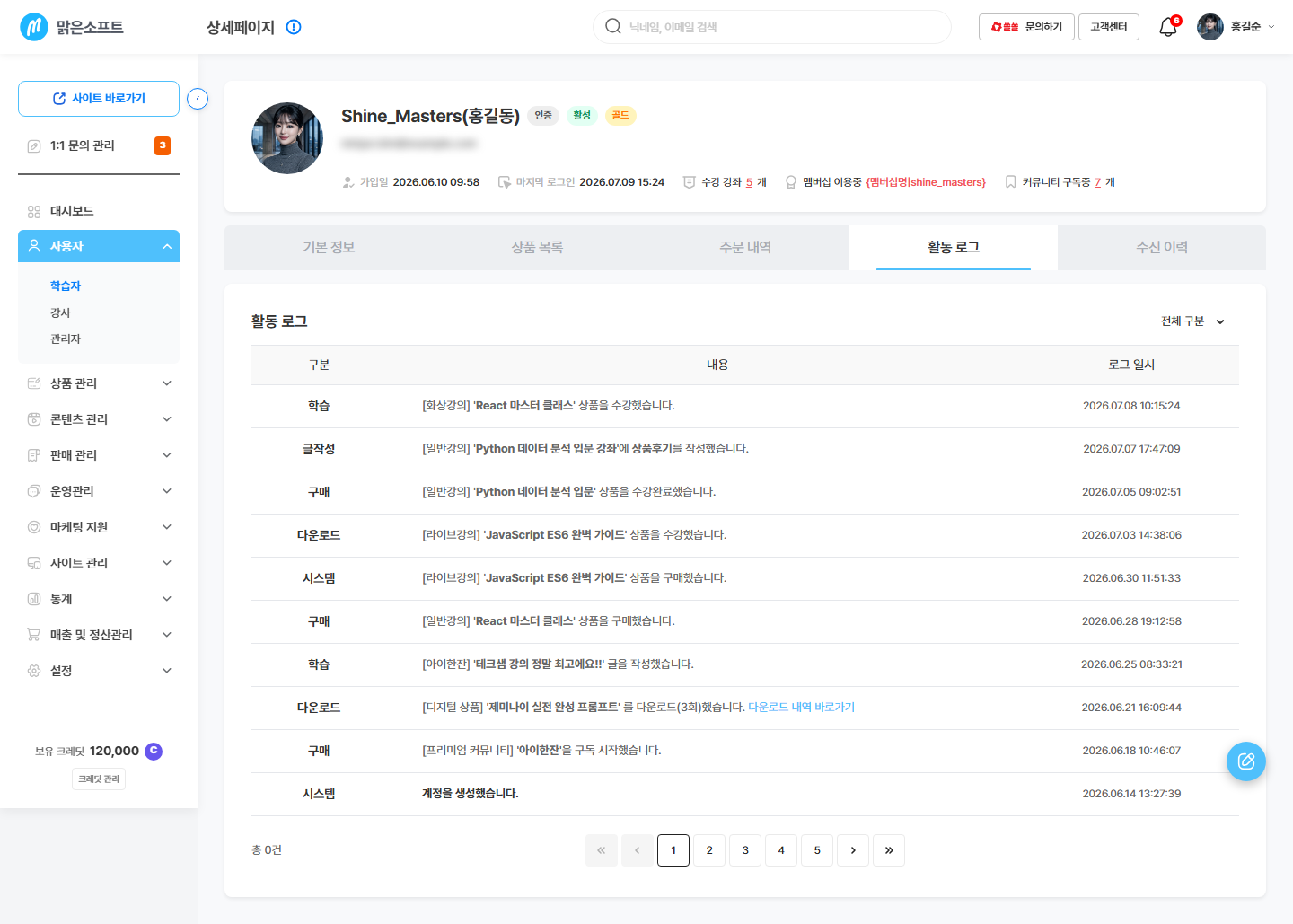Click the top bar user avatar
This screenshot has height=924, width=1293.
coord(1210,27)
